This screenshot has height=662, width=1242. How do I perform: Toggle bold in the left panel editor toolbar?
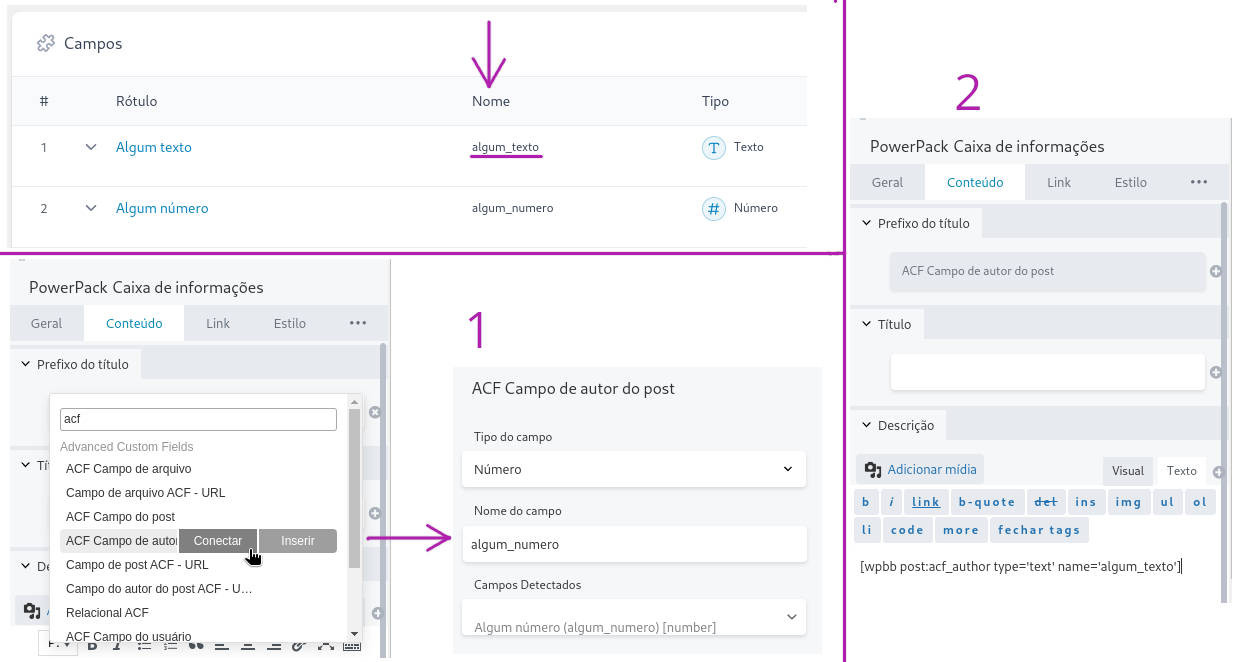coord(92,646)
